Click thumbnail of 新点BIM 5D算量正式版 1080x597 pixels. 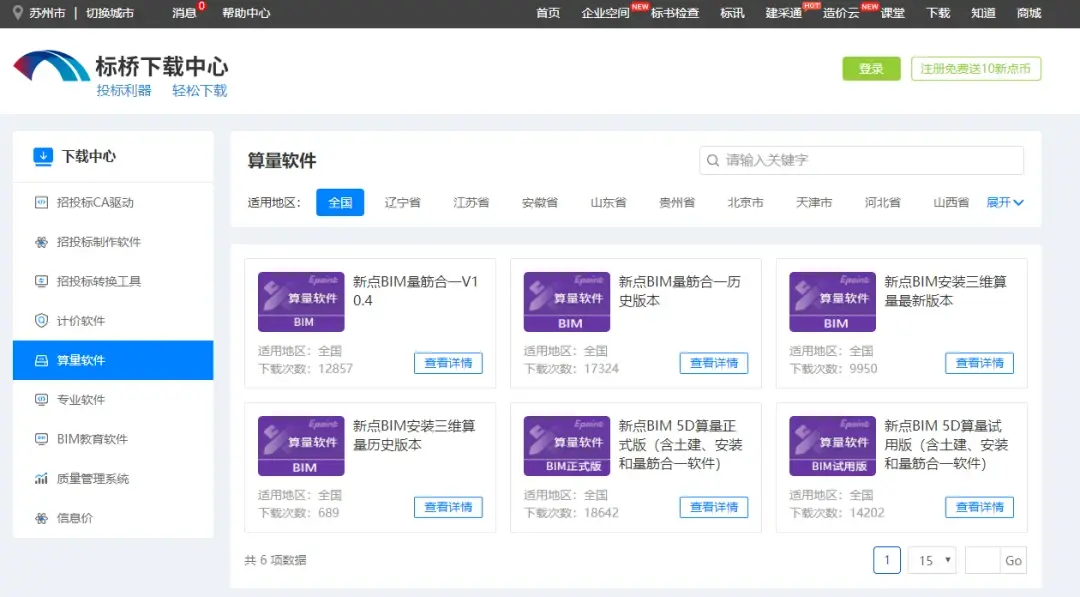coord(567,446)
